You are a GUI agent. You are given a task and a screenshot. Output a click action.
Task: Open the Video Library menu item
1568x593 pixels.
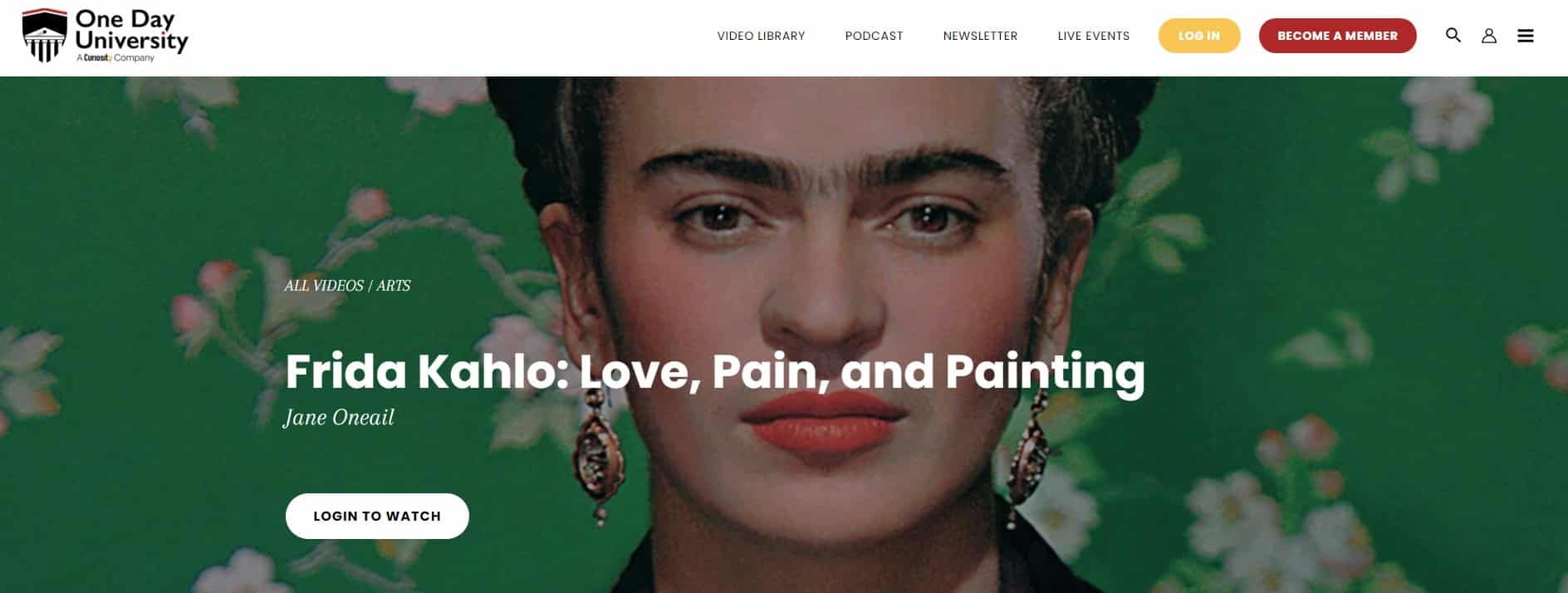(x=761, y=36)
